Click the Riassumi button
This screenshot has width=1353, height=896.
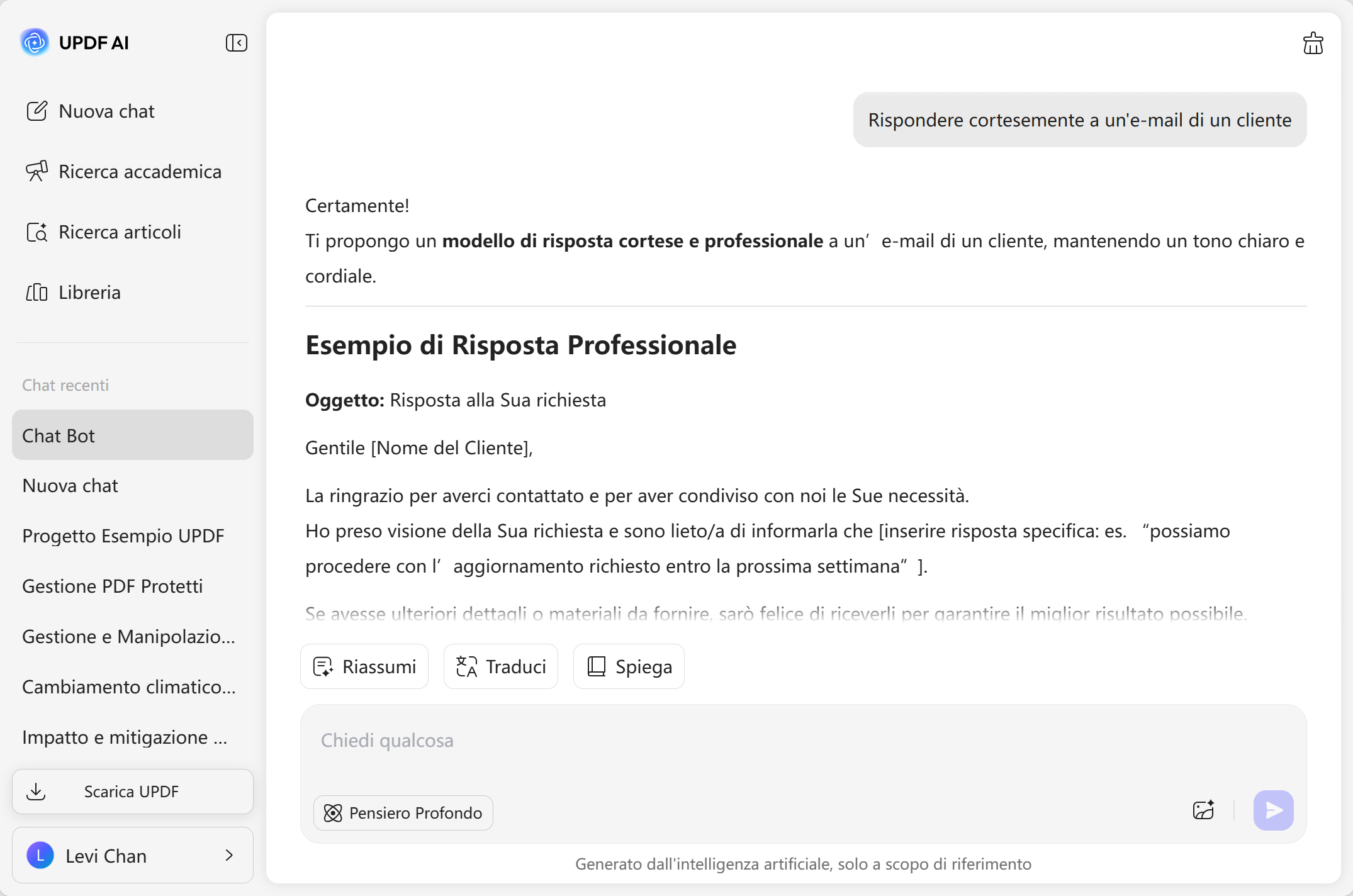click(364, 666)
